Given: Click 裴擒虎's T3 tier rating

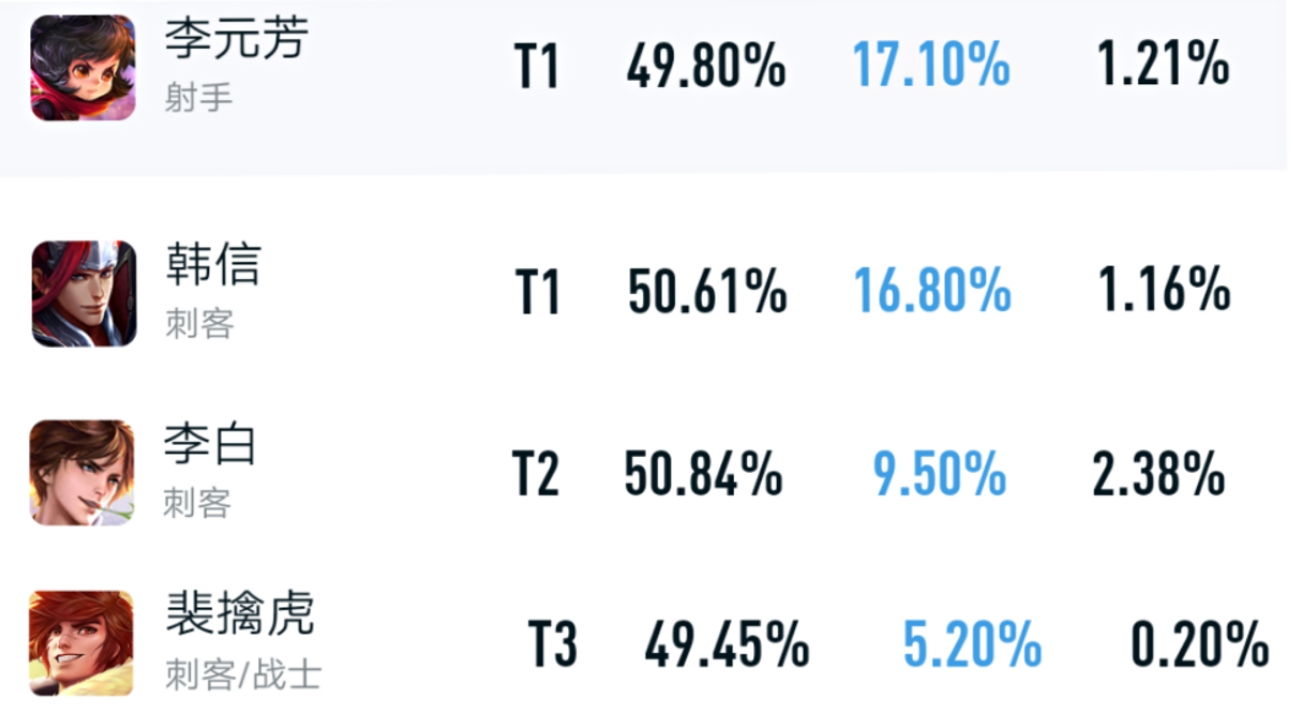Looking at the screenshot, I should coord(553,644).
